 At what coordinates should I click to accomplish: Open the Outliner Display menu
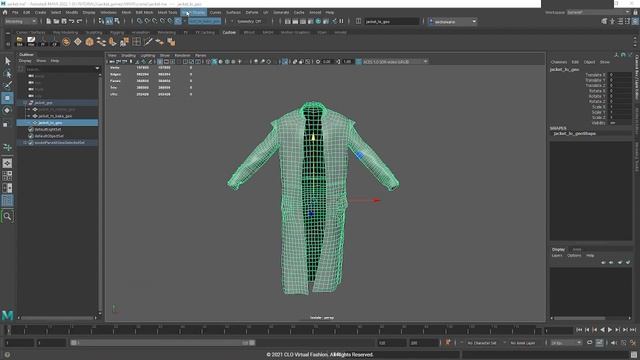[25, 61]
